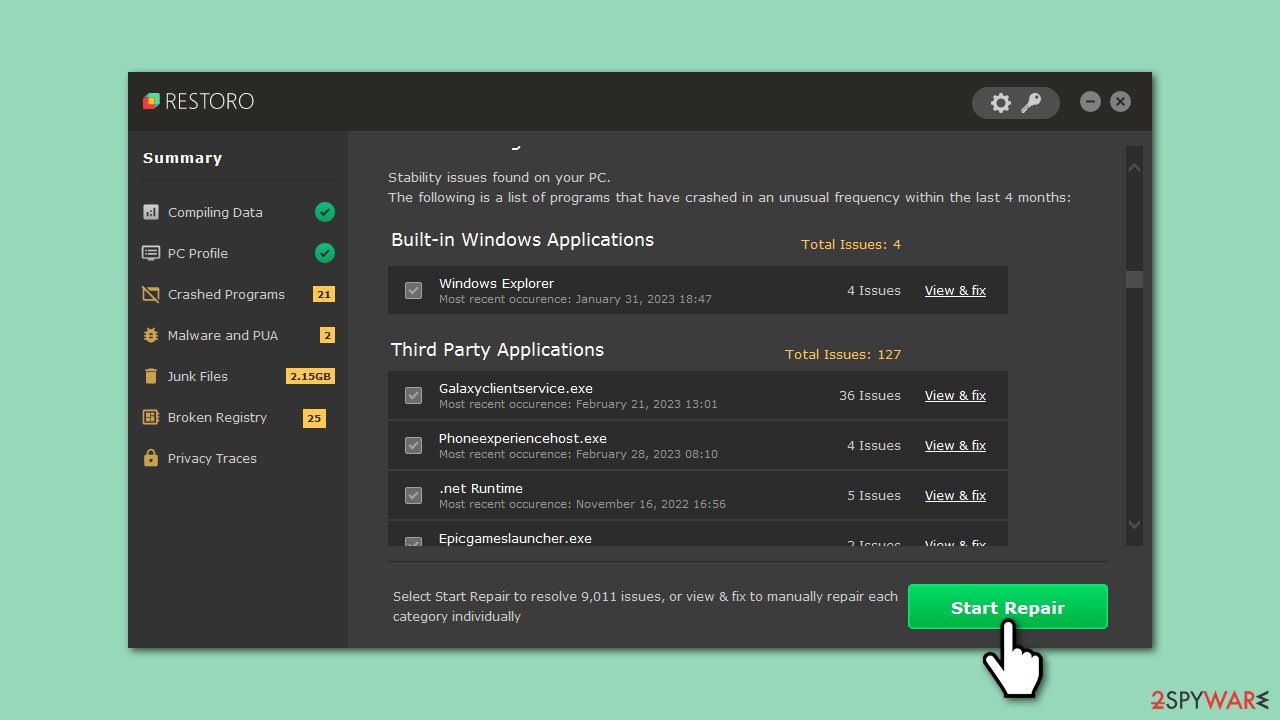Click the date 'January 31, 2023 18:47'

click(644, 299)
